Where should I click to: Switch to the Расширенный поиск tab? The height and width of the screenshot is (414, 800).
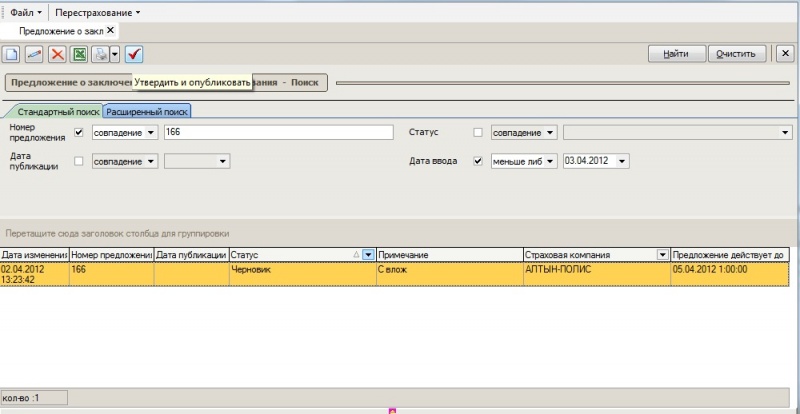click(x=147, y=111)
